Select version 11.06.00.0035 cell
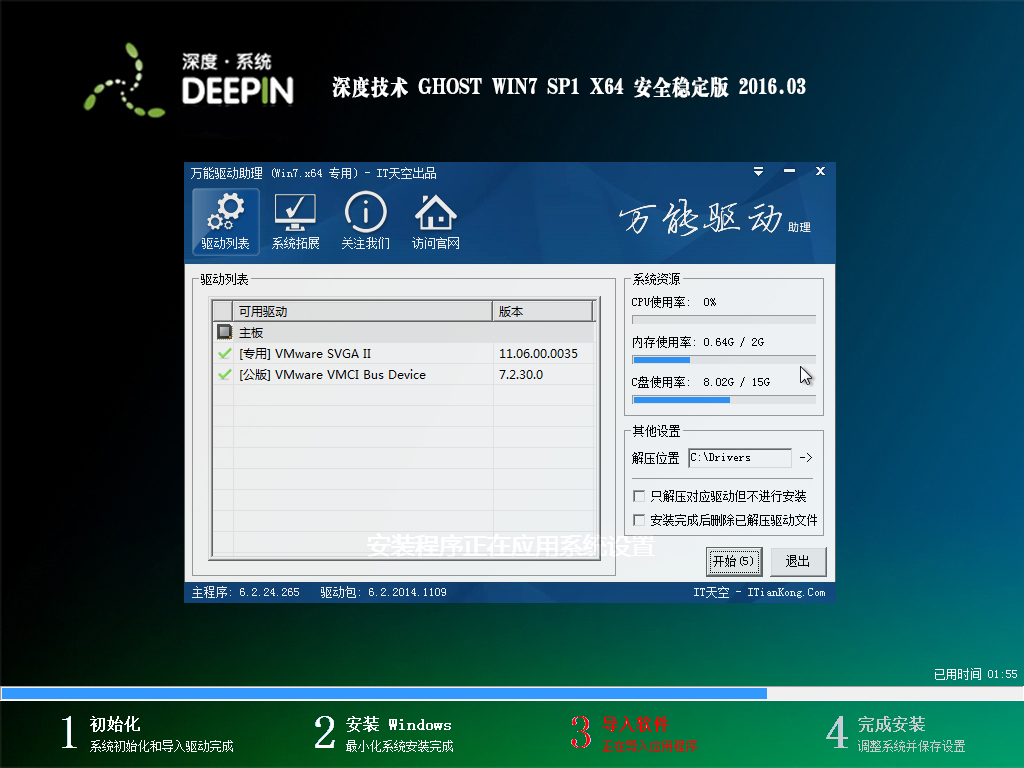This screenshot has height=768, width=1024. coord(538,353)
